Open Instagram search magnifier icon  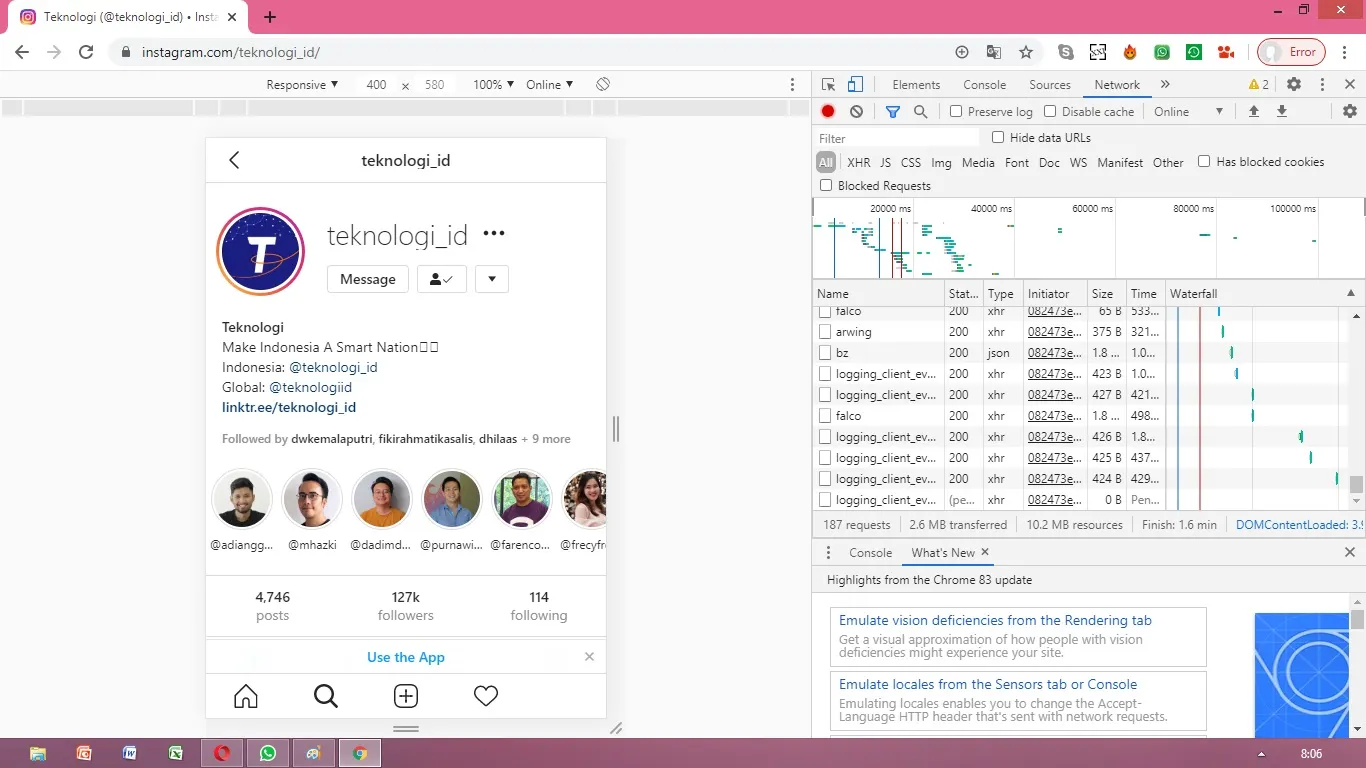pyautogui.click(x=326, y=696)
